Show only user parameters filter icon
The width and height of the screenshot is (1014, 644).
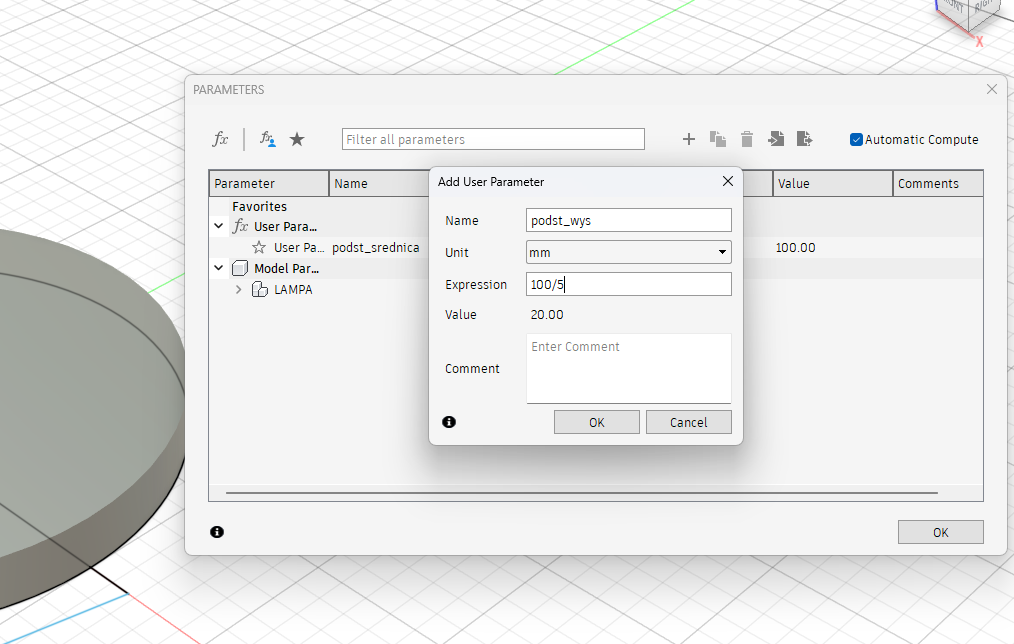(x=267, y=140)
